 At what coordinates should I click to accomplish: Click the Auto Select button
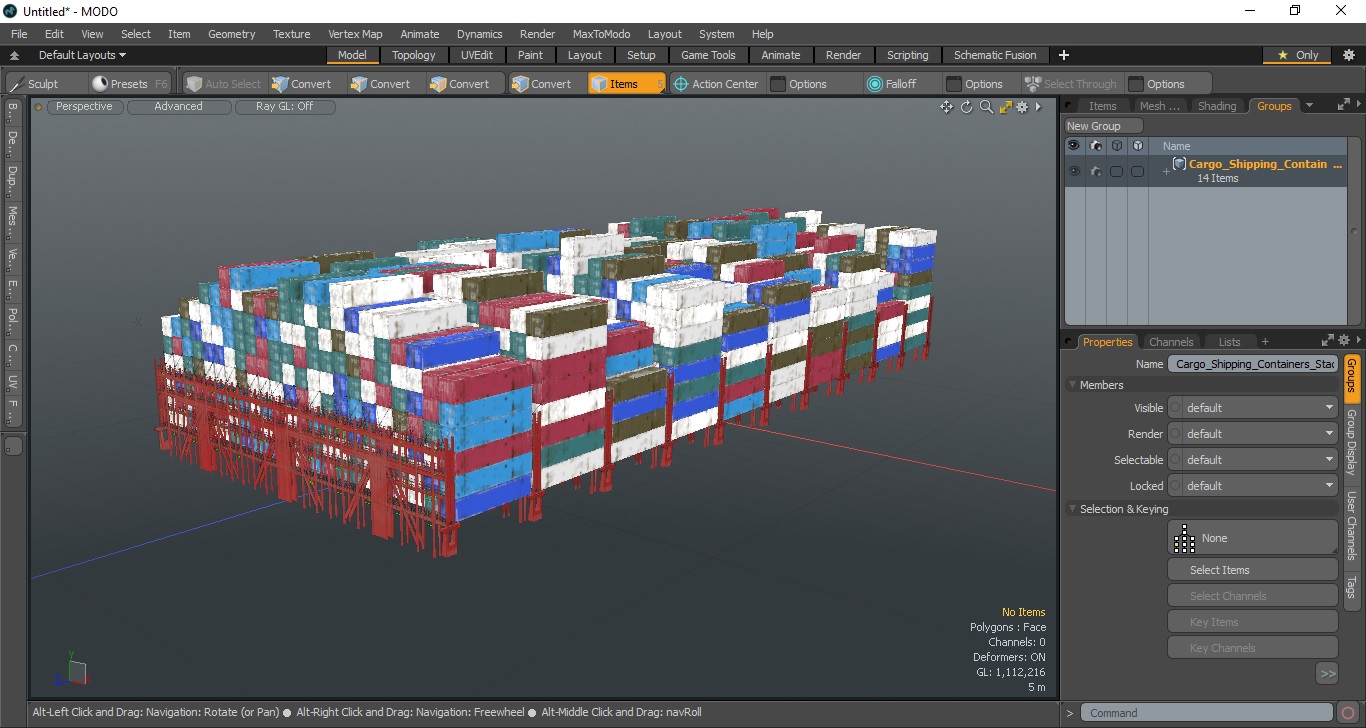tap(224, 84)
